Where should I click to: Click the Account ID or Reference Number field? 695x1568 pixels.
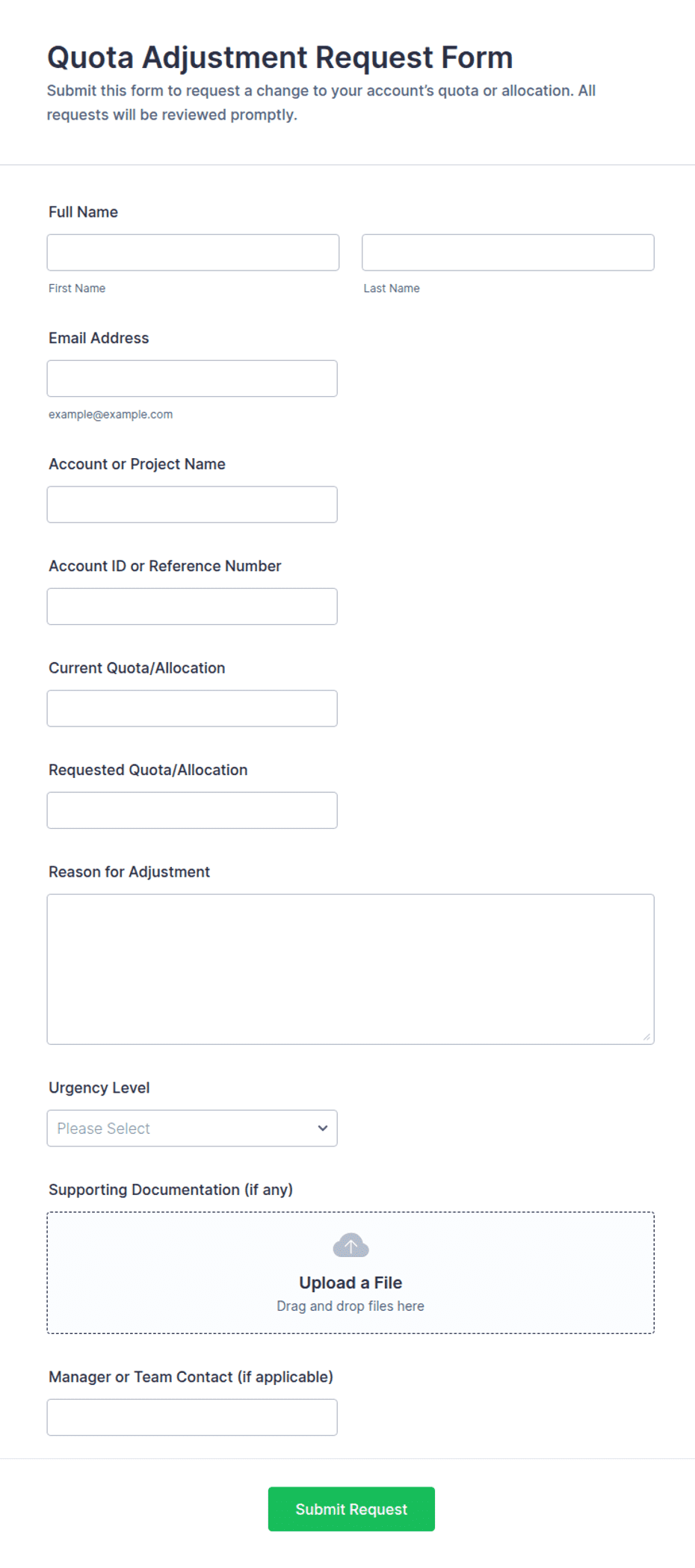192,606
